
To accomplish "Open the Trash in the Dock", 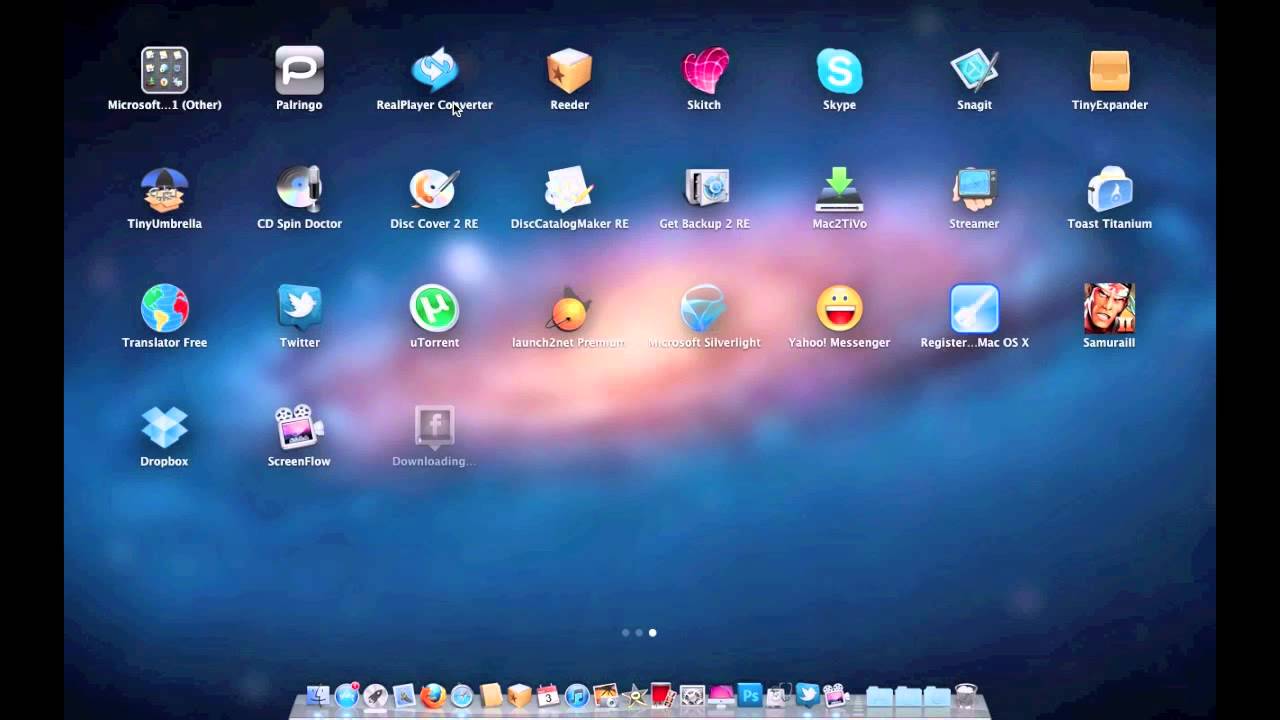I will (966, 696).
